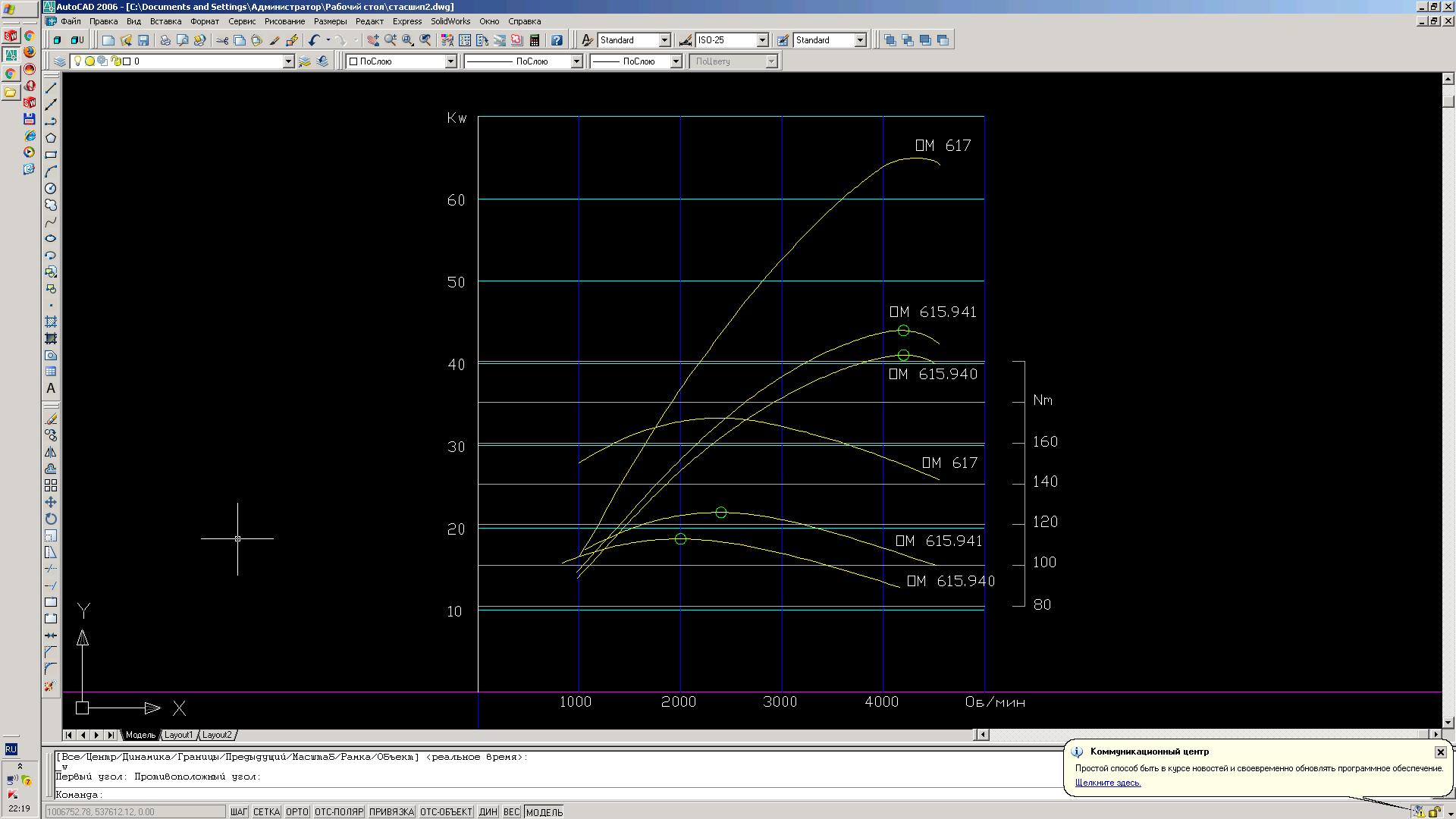The width and height of the screenshot is (1456, 819).
Task: Toggle ПРИВЯЗКА object snap button
Action: (x=391, y=812)
